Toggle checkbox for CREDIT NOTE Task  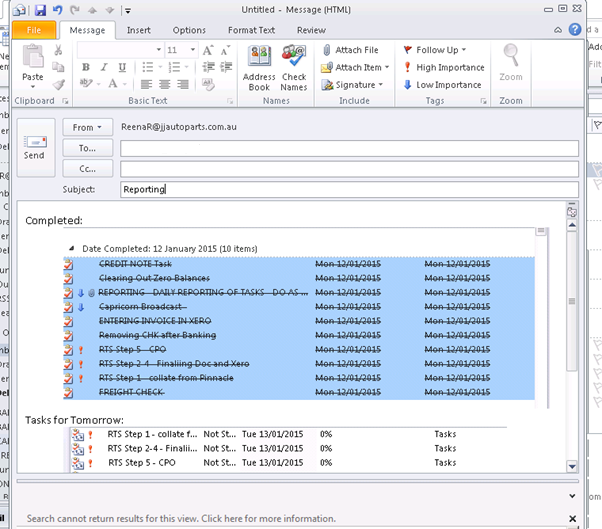[68, 264]
